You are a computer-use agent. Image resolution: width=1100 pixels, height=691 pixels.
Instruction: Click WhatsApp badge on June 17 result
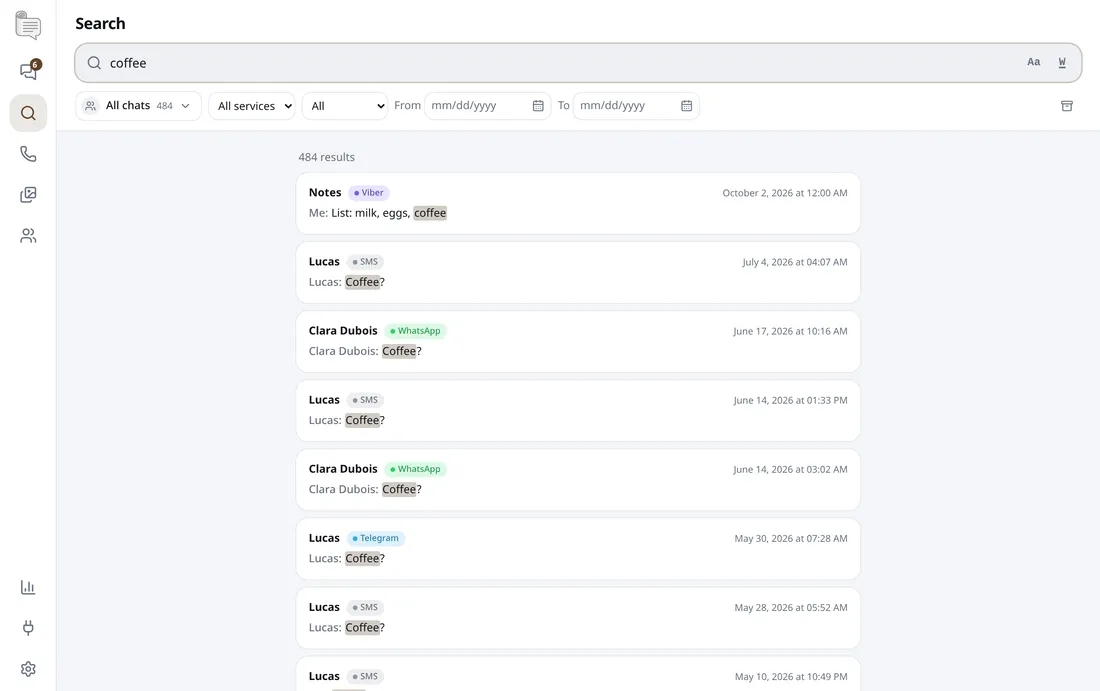[415, 331]
